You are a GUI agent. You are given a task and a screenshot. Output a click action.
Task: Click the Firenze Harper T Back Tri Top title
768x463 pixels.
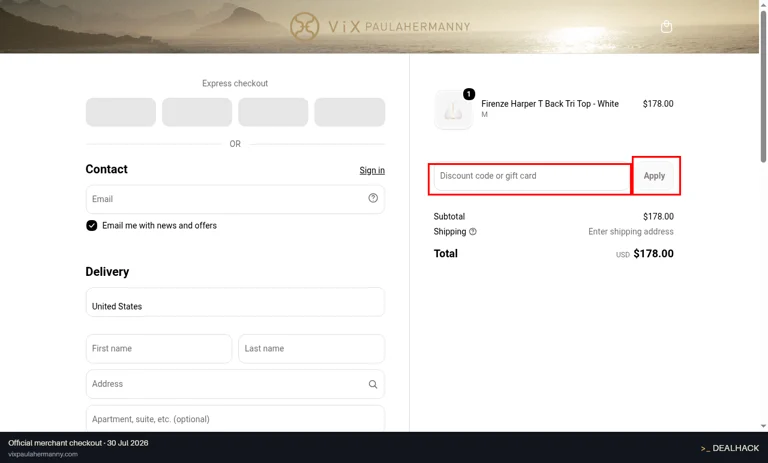550,104
